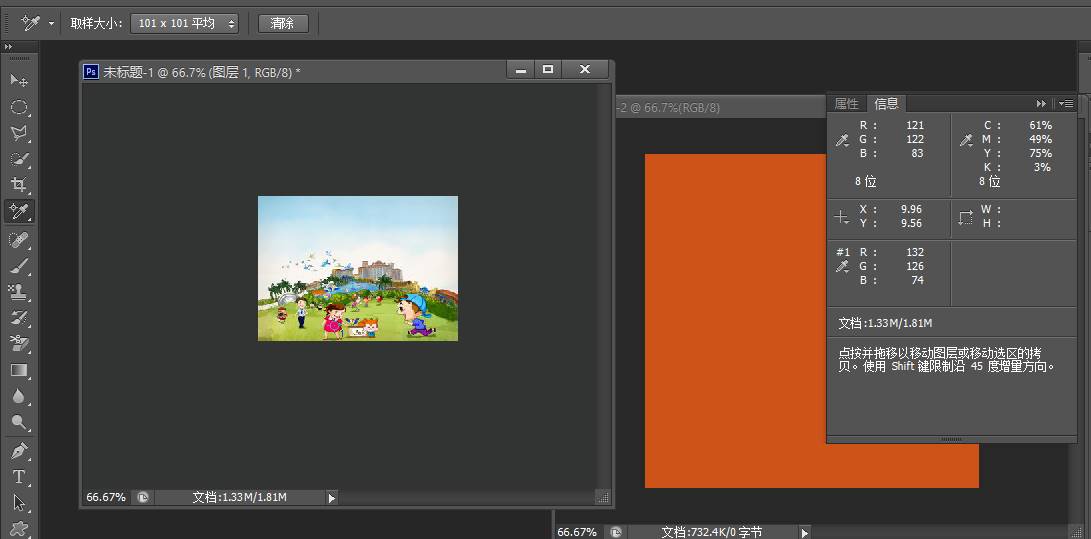This screenshot has width=1091, height=539.
Task: Click the #1 color sampler eyedropper icon
Action: pos(843,267)
